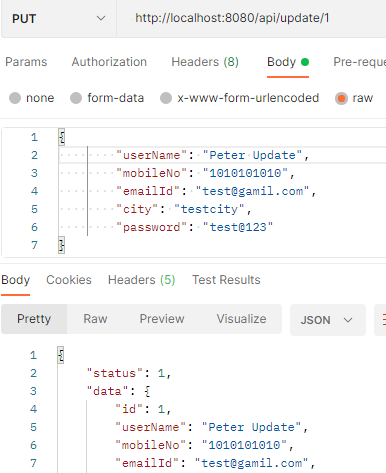Viewport: 386px width, 473px height.
Task: Switch response view to Raw
Action: tap(95, 319)
